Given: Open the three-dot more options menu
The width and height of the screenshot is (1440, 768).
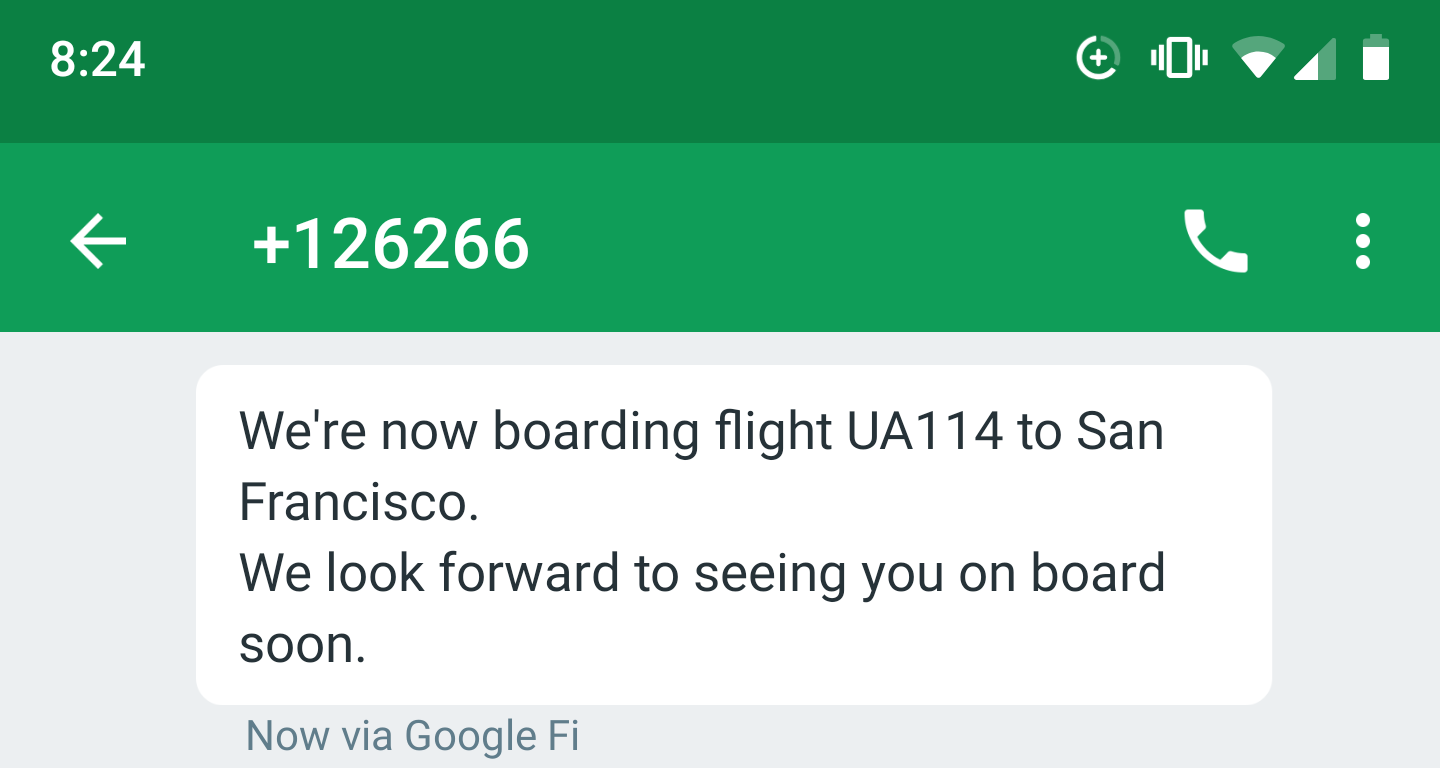Looking at the screenshot, I should pos(1362,242).
